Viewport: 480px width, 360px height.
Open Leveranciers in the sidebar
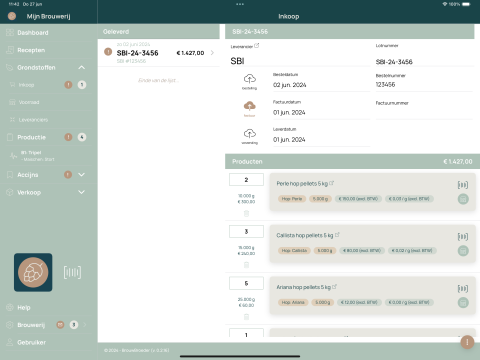pyautogui.click(x=33, y=120)
